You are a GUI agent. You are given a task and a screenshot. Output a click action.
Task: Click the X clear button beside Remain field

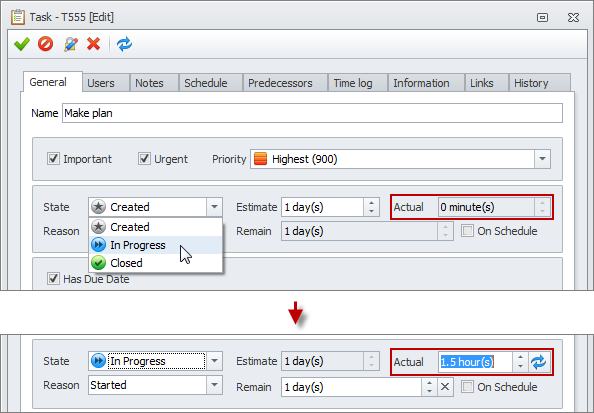coord(445,387)
